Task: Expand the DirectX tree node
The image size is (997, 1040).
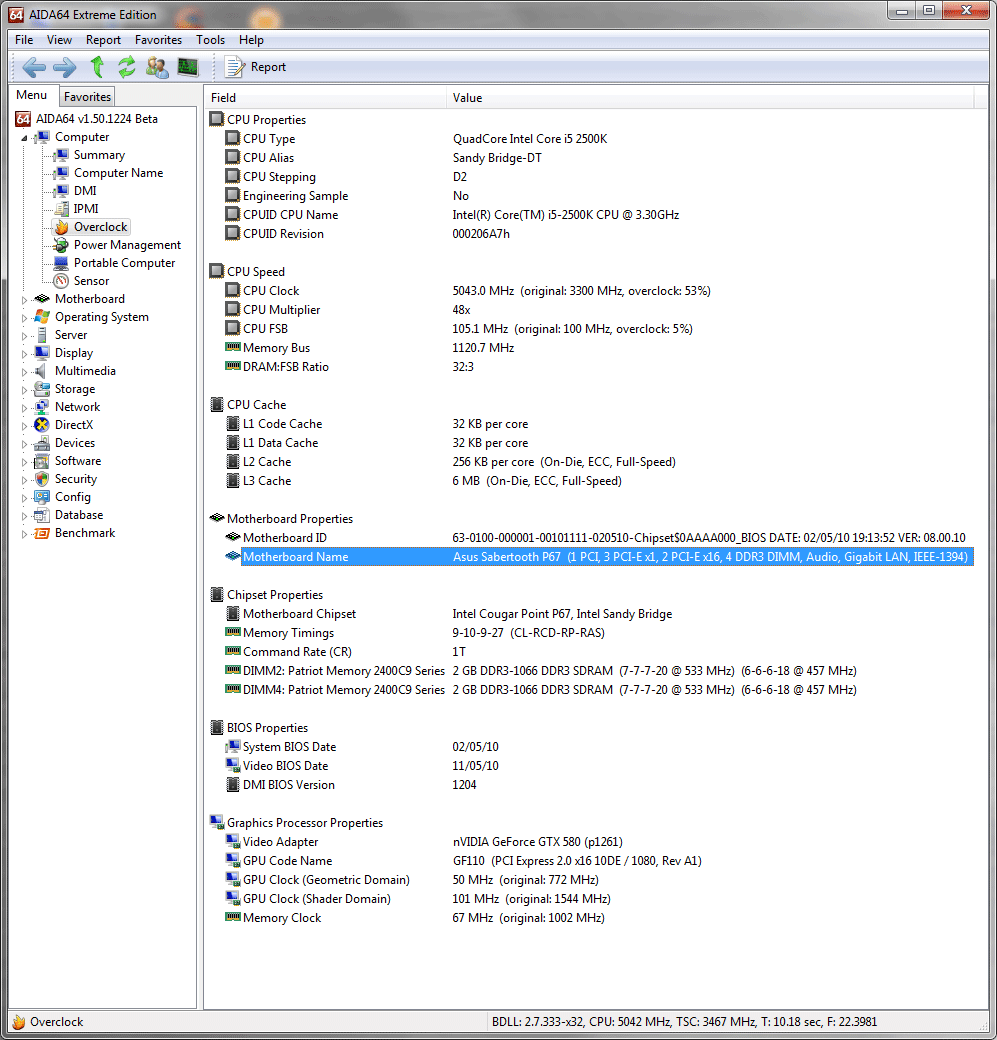Action: (x=25, y=425)
